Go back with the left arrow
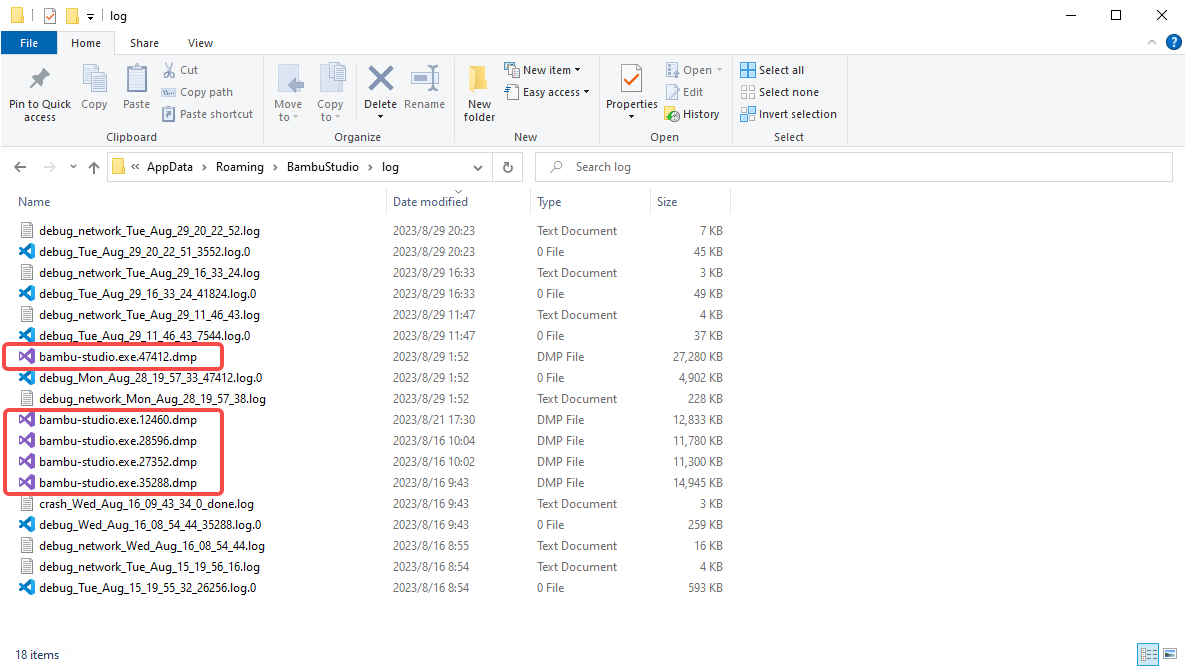The width and height of the screenshot is (1186, 667). (20, 167)
